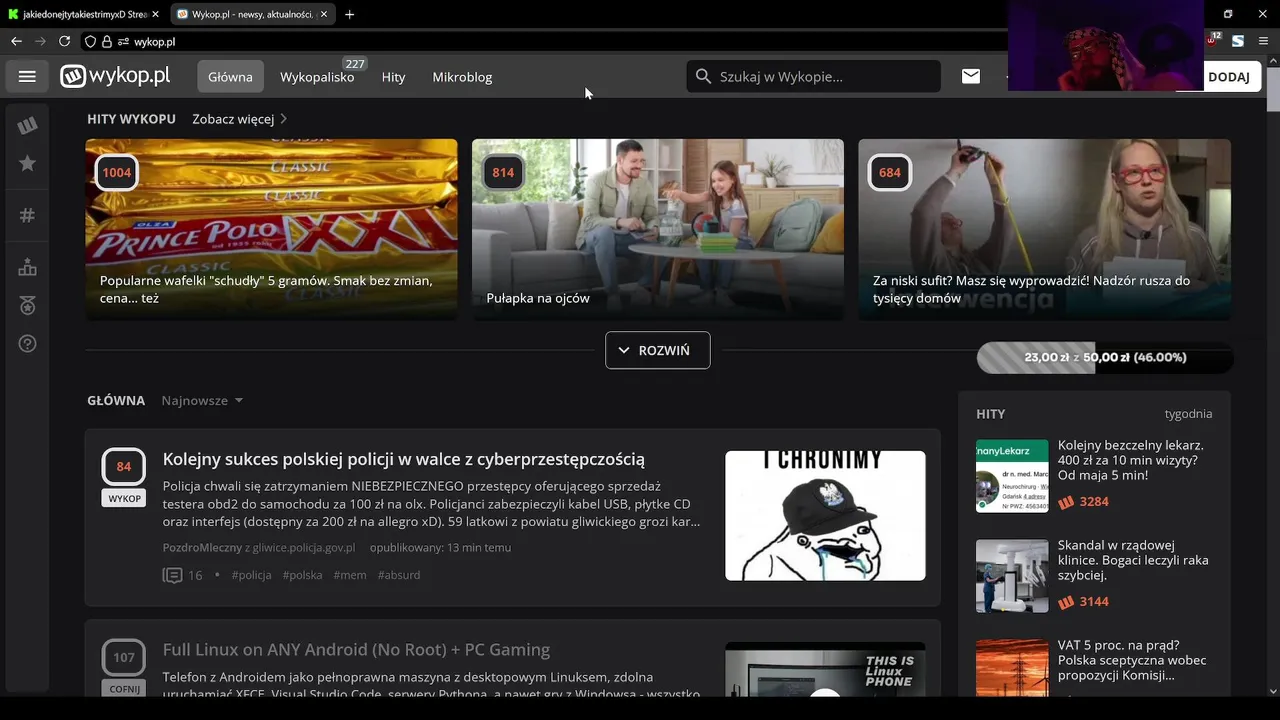Viewport: 1280px width, 720px height.
Task: Open znanyLekarz hit thumbnail
Action: (x=1012, y=476)
